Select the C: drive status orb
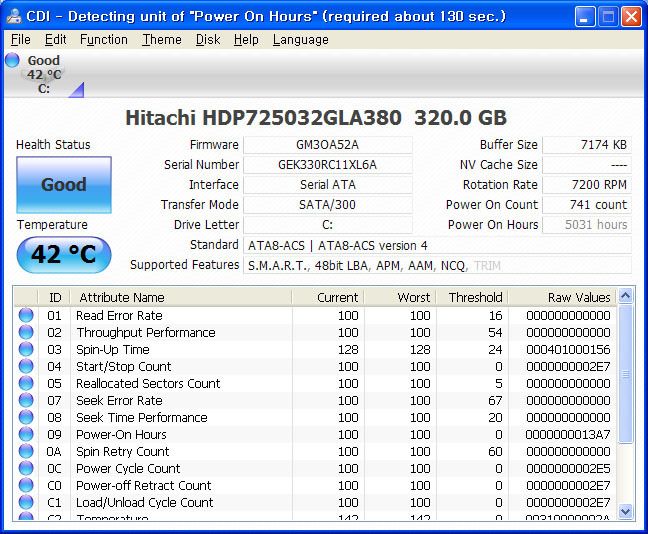 click(12, 60)
